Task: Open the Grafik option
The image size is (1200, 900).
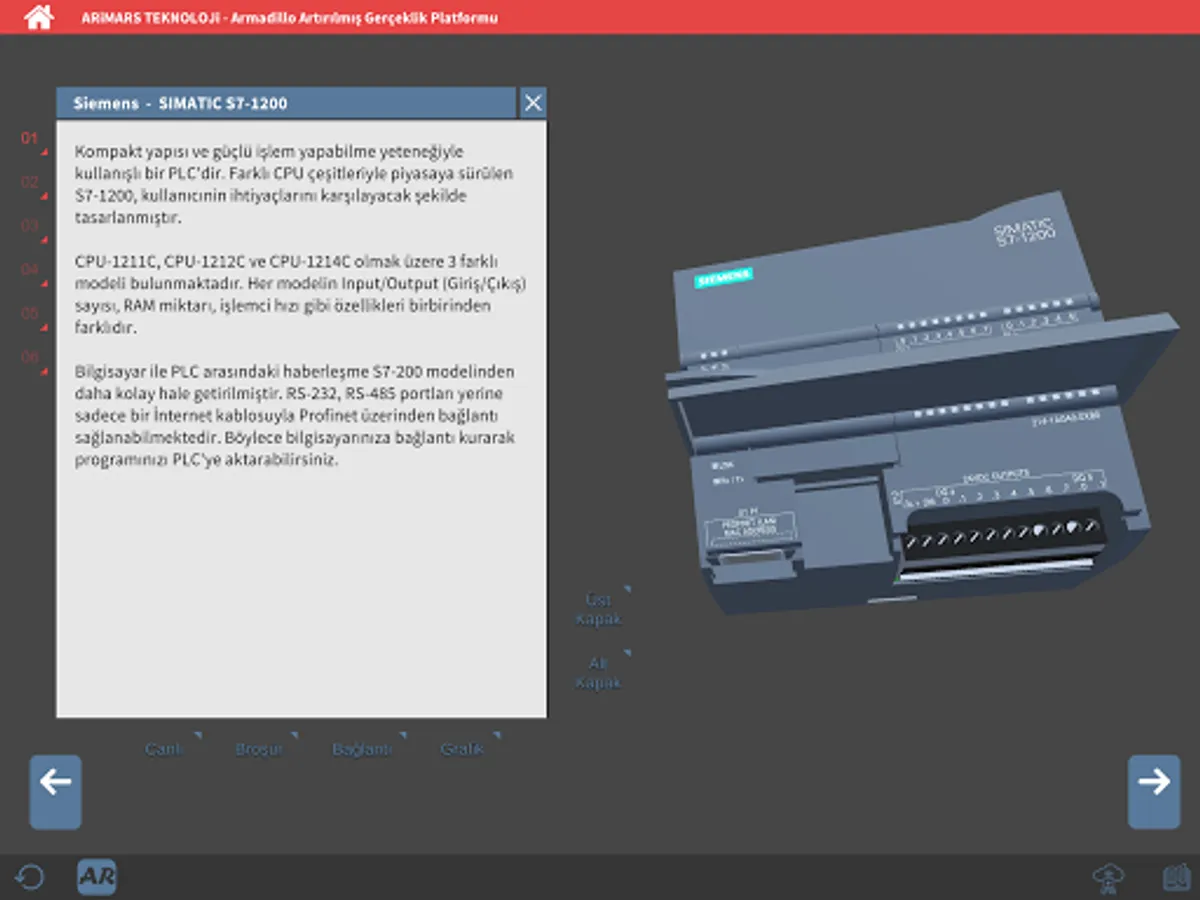Action: tap(462, 749)
